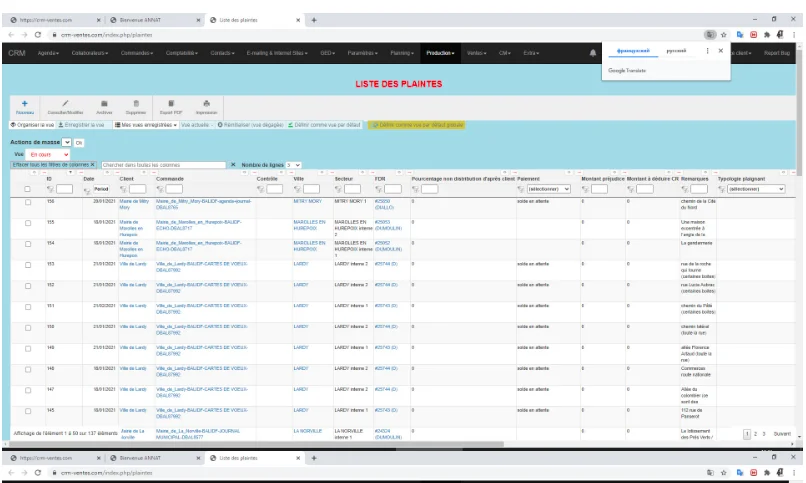Click the Impression printer icon
Screen dimensions: 806x483
(x=206, y=103)
